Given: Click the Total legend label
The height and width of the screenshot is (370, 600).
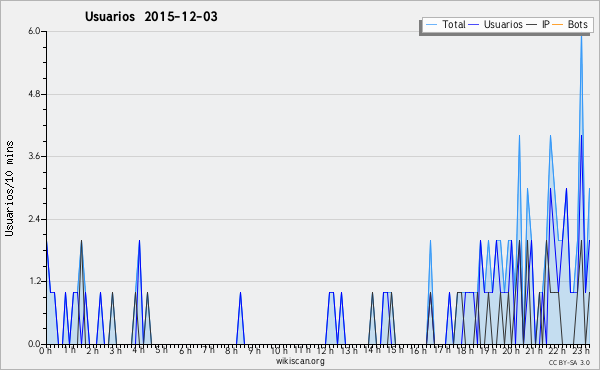Looking at the screenshot, I should pos(454,24).
